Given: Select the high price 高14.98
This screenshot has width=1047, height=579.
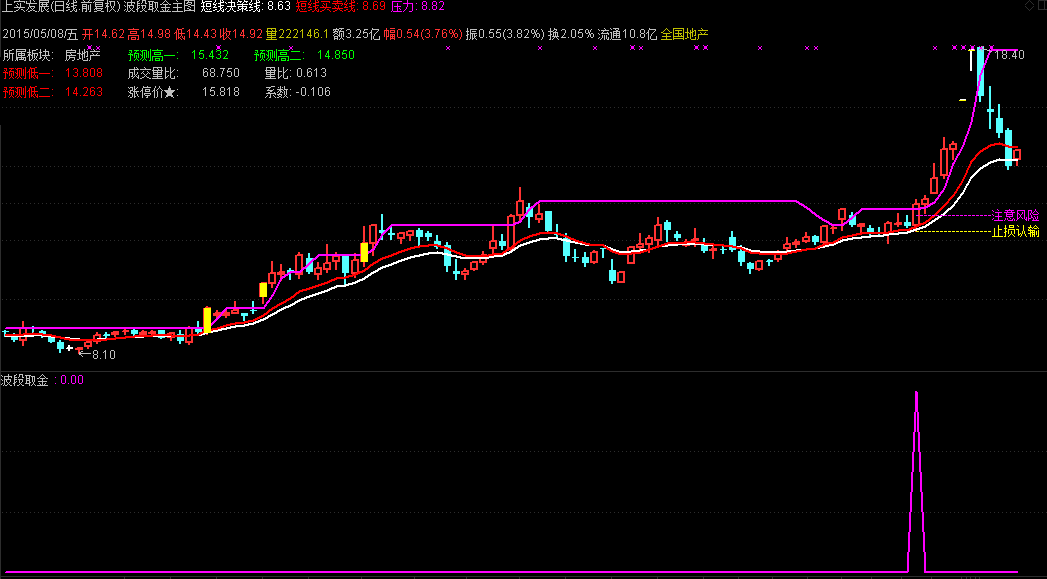Looking at the screenshot, I should click(x=149, y=34).
